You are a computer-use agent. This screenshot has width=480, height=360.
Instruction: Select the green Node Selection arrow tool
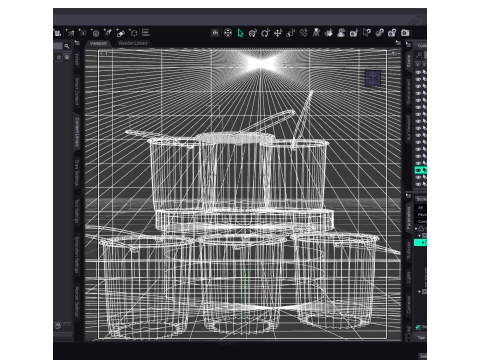pyautogui.click(x=240, y=33)
